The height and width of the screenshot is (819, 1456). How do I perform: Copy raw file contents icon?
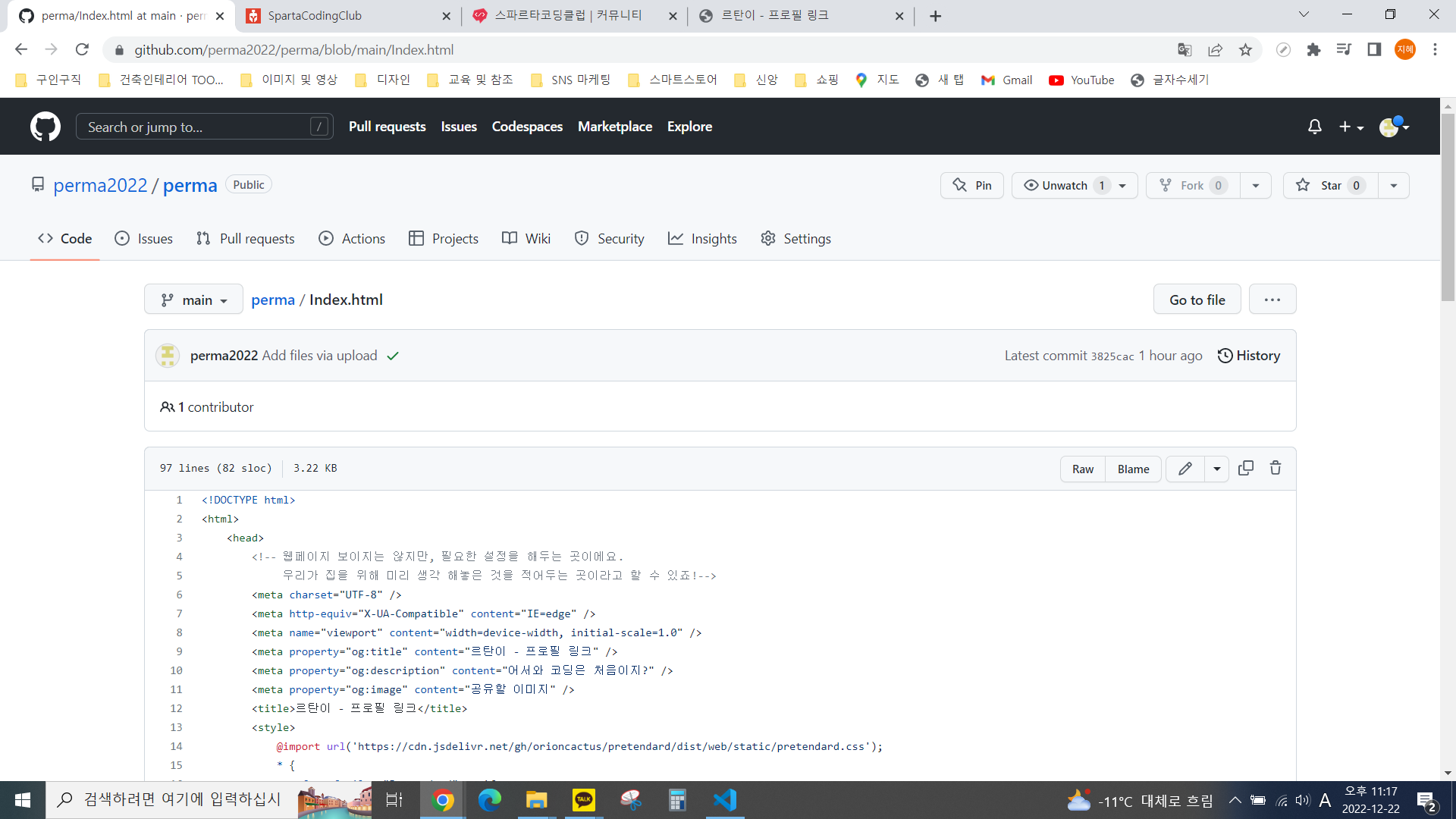(1246, 468)
